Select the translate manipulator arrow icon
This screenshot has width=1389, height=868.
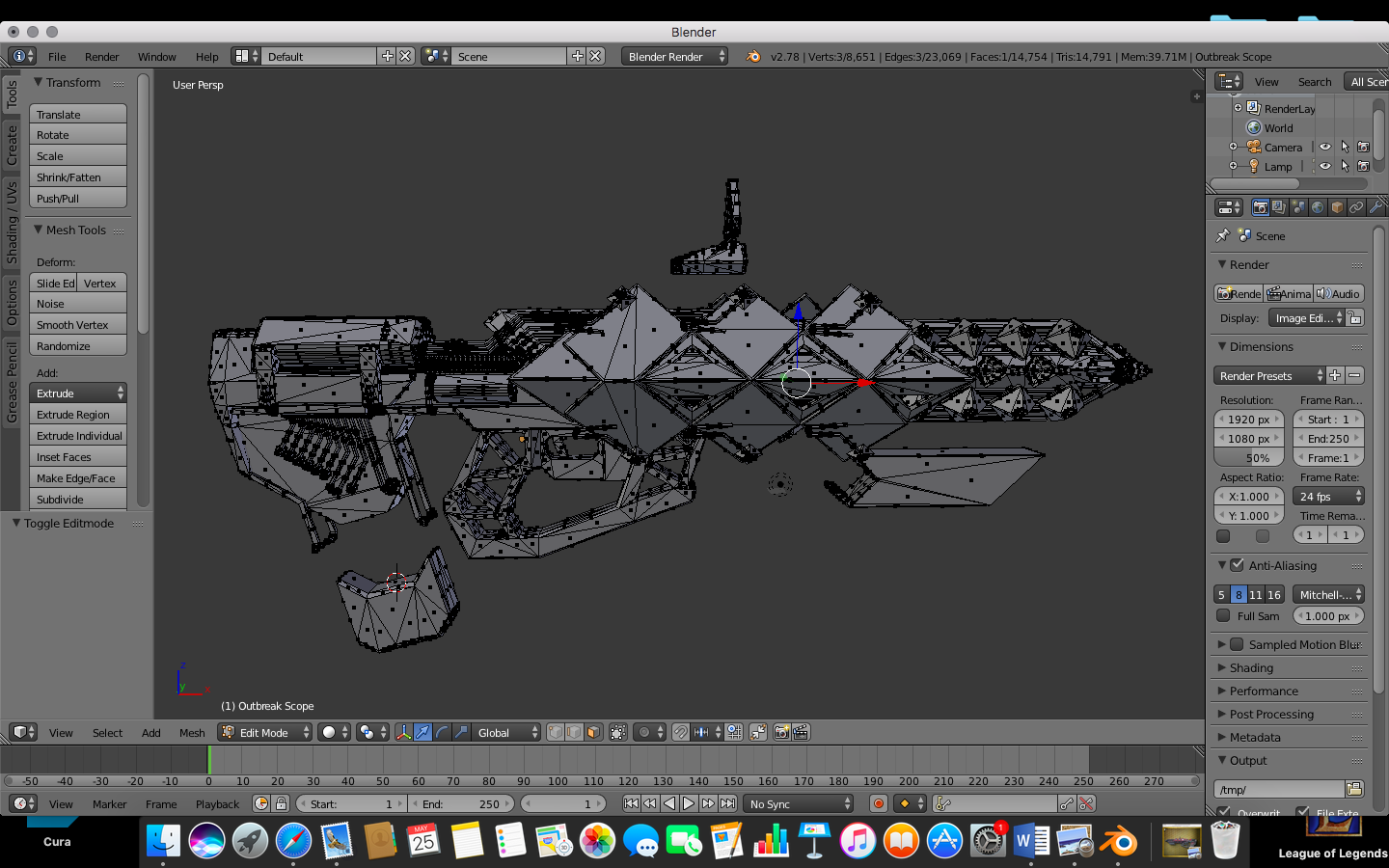click(x=422, y=733)
